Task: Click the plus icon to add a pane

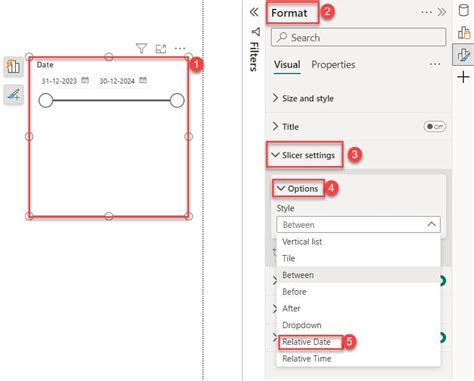Action: pyautogui.click(x=463, y=77)
